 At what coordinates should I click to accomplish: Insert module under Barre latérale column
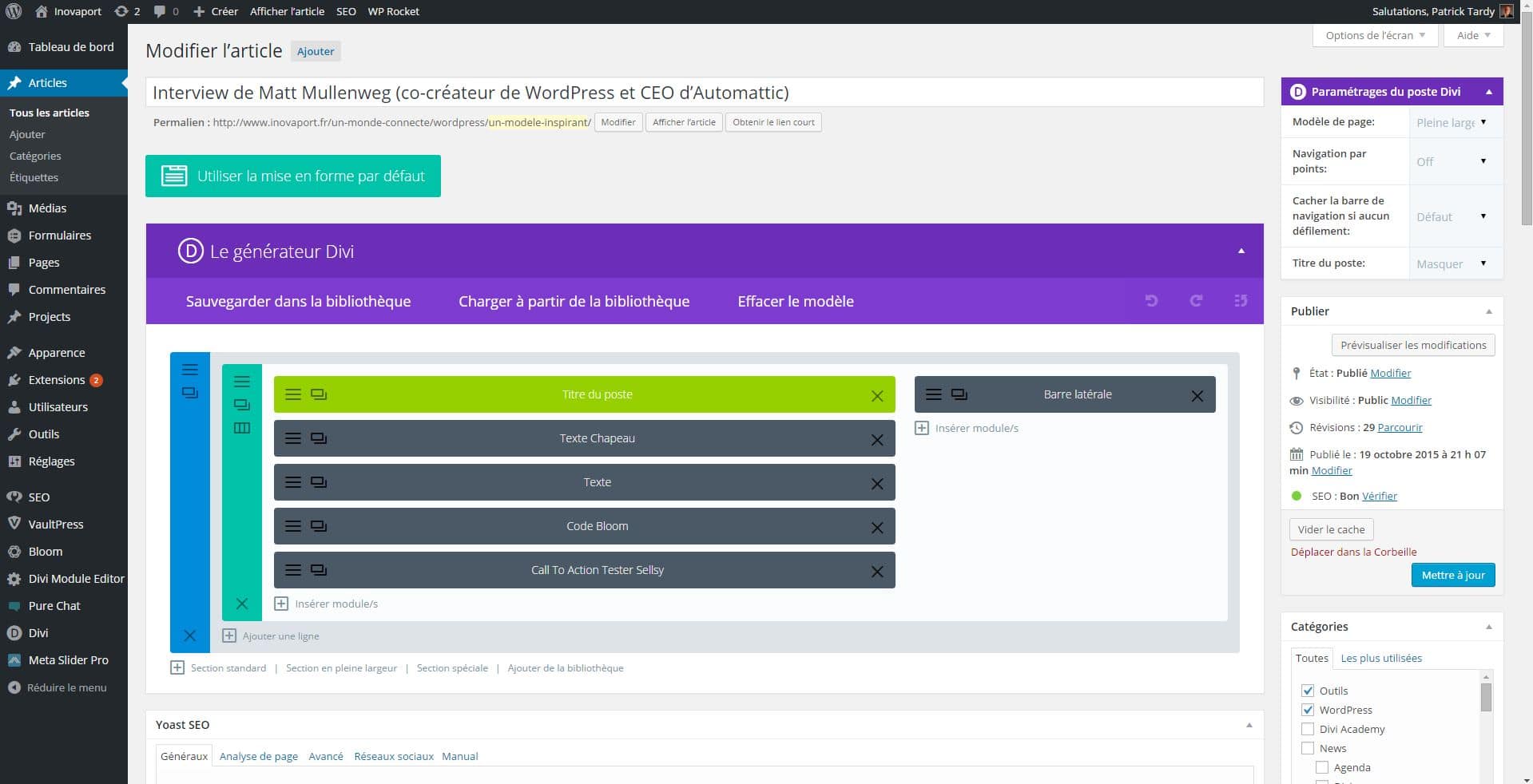pos(967,428)
